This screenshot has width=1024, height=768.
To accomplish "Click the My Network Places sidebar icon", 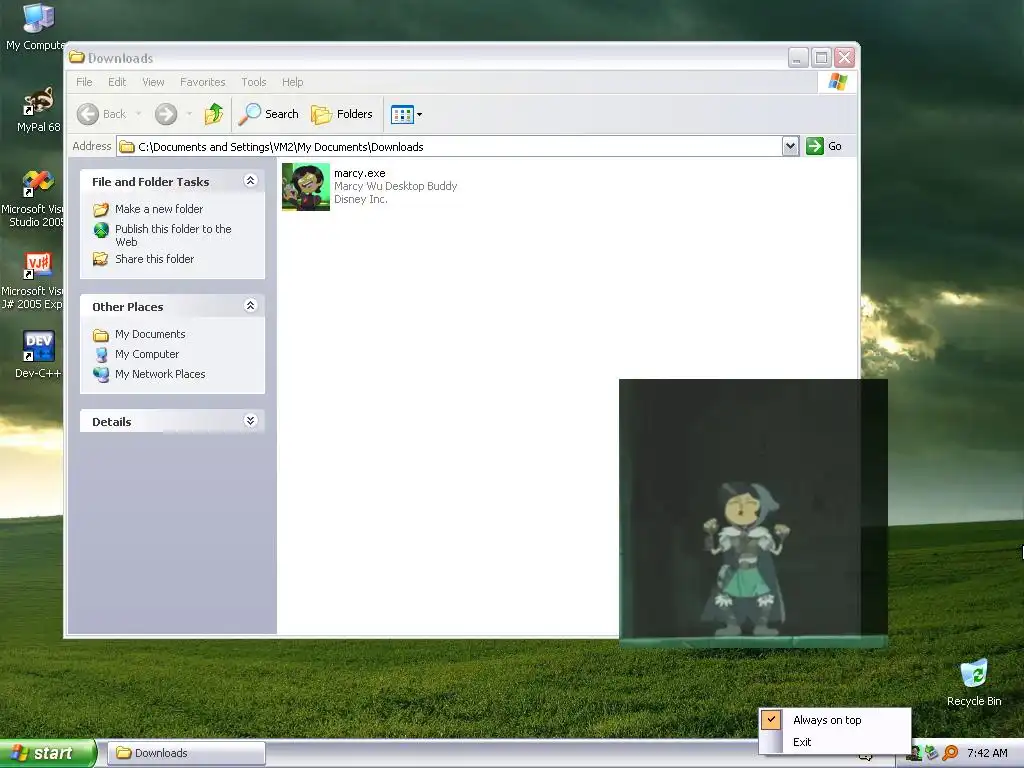I will (x=101, y=375).
